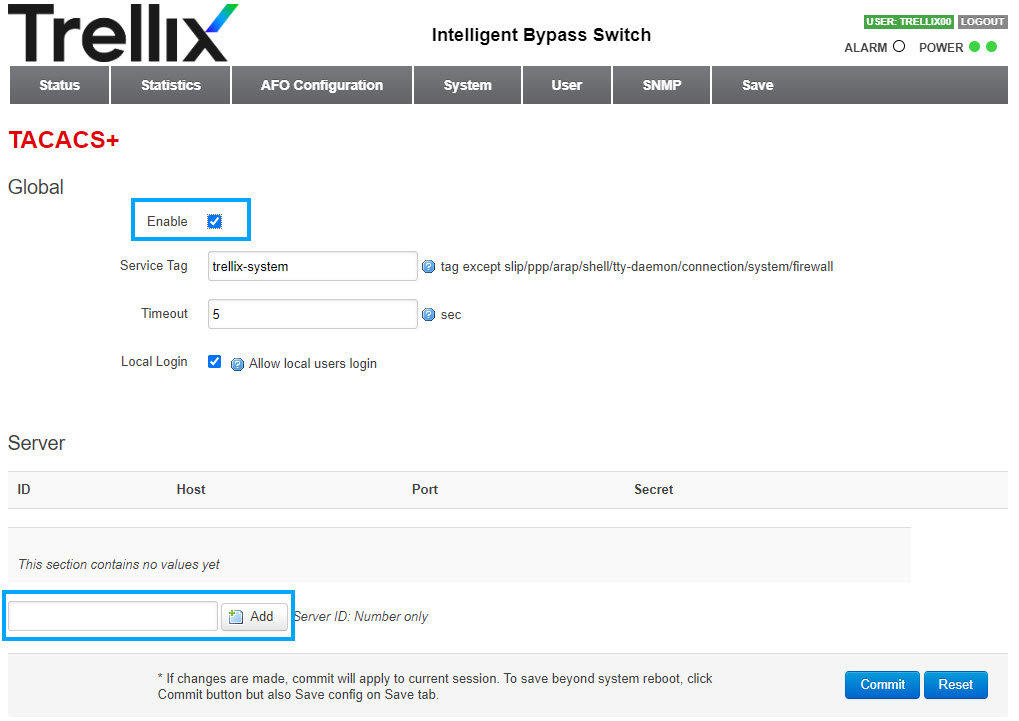
Task: Toggle the TACACS+ Enable checkbox
Action: 214,222
